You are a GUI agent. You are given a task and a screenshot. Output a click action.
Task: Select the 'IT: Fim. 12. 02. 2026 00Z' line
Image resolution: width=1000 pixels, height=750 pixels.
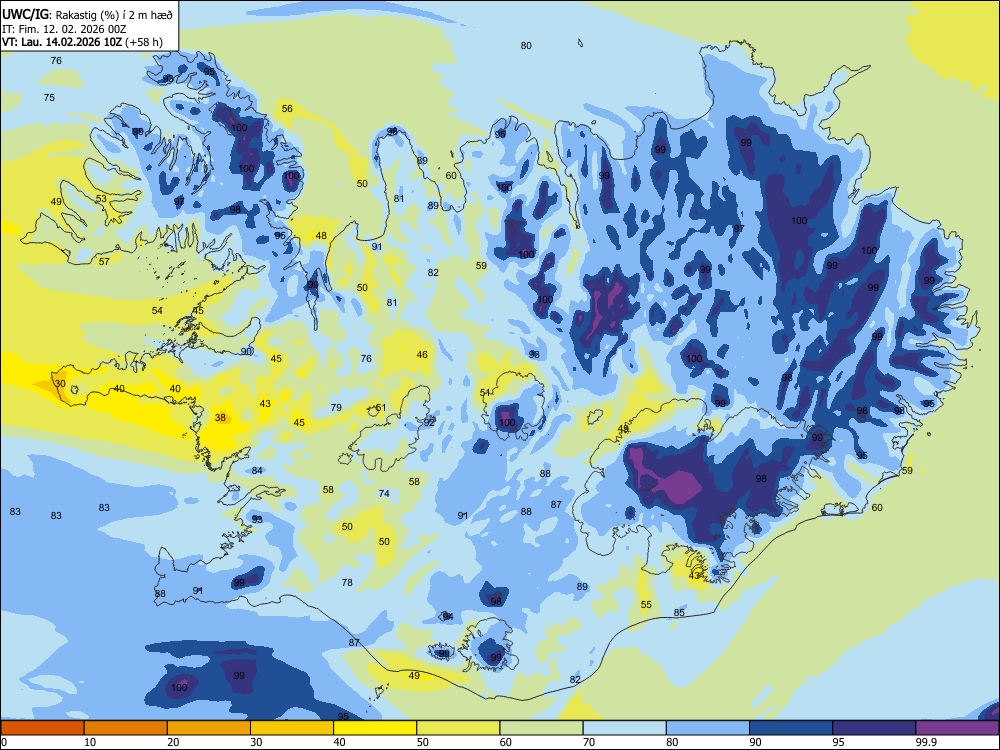64,29
